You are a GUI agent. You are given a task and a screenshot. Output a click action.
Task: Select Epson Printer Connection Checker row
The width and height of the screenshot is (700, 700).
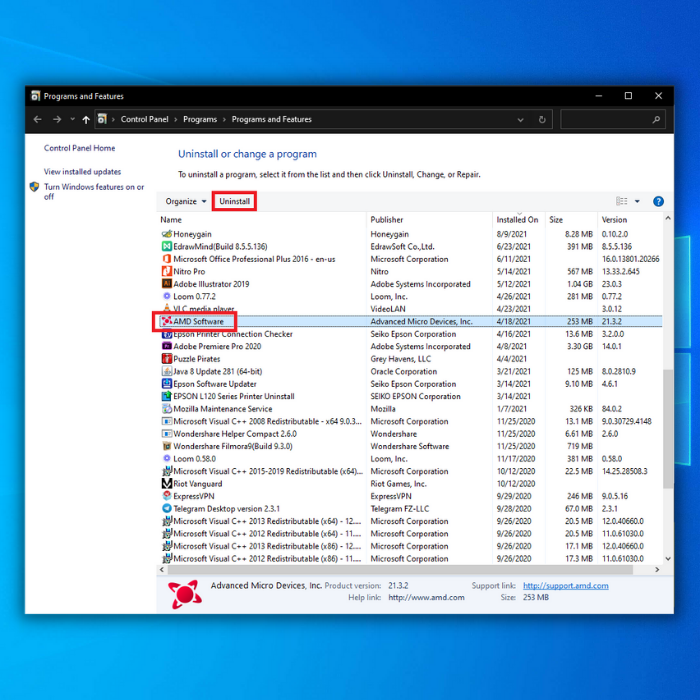[410, 334]
